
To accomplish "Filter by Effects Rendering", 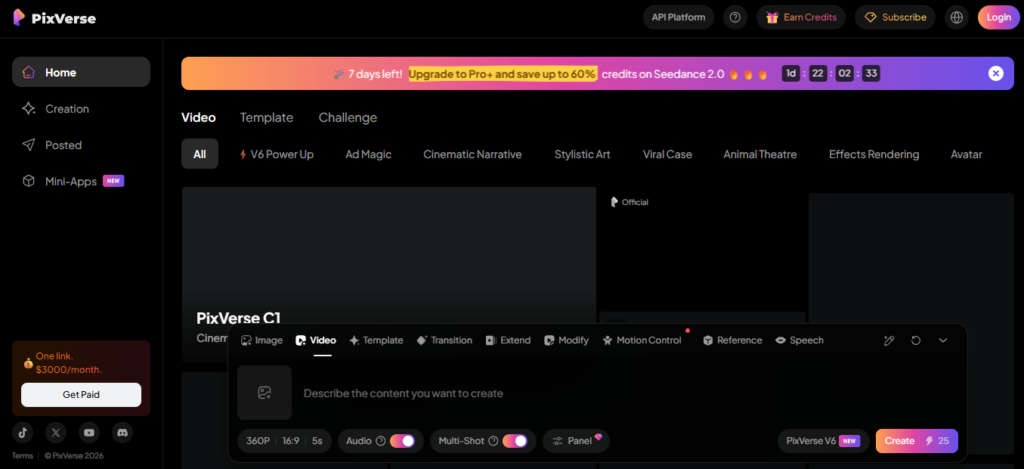I will click(x=874, y=154).
